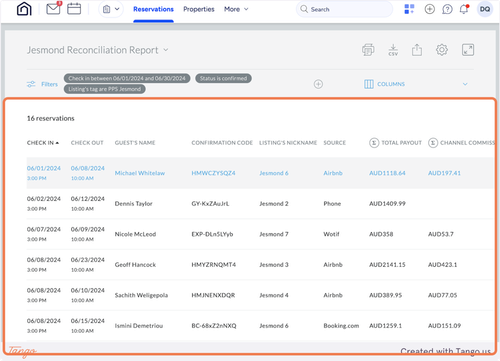Open the Filters panel
Screen dimensions: 500x361
(42, 84)
